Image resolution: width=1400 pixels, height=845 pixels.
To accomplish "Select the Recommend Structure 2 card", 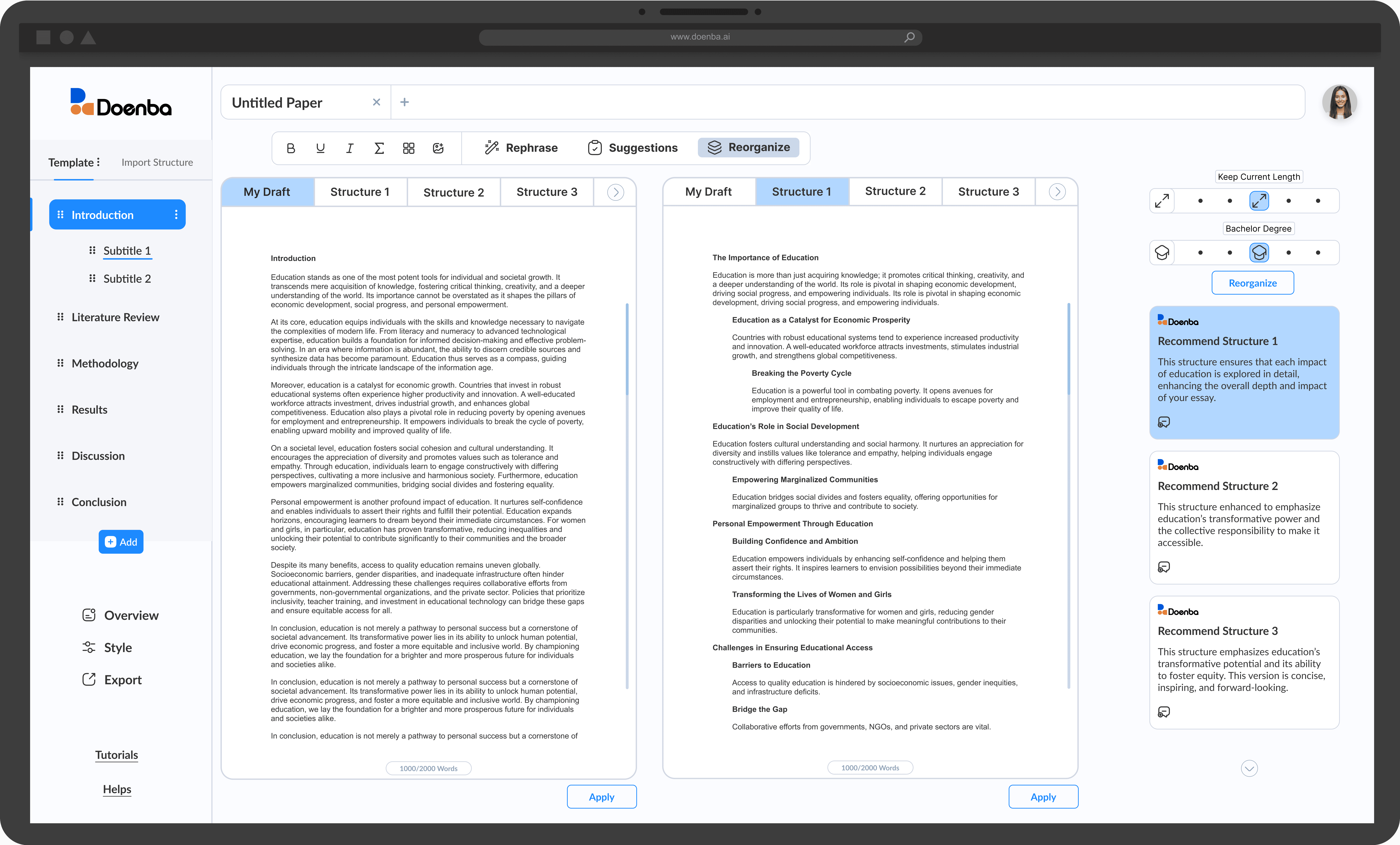I will pos(1244,518).
